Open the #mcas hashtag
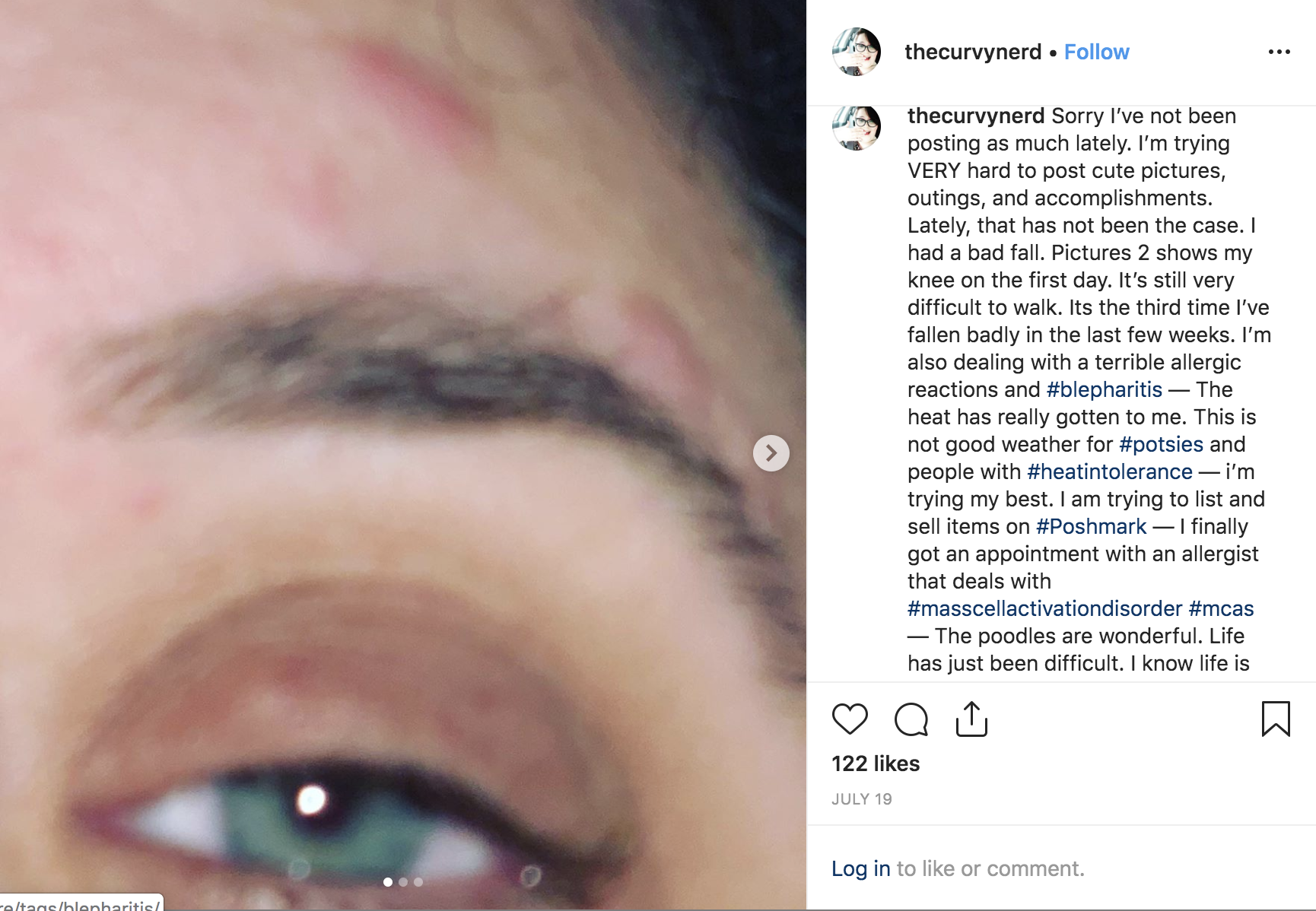This screenshot has width=1316, height=911. click(1221, 608)
